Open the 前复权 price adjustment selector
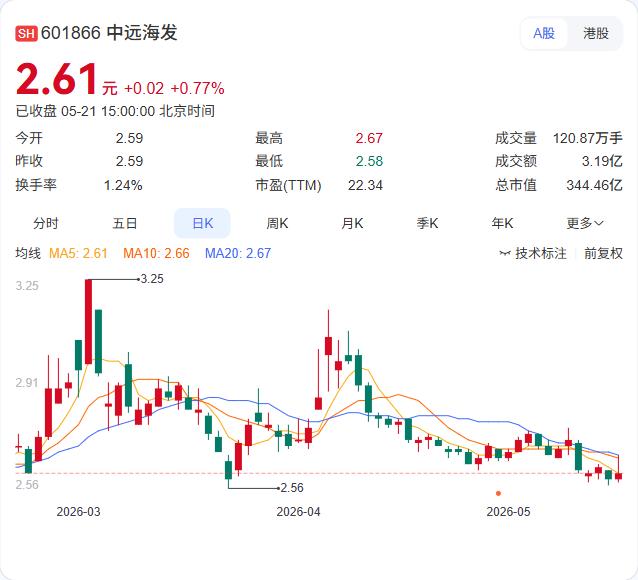 [x=603, y=253]
